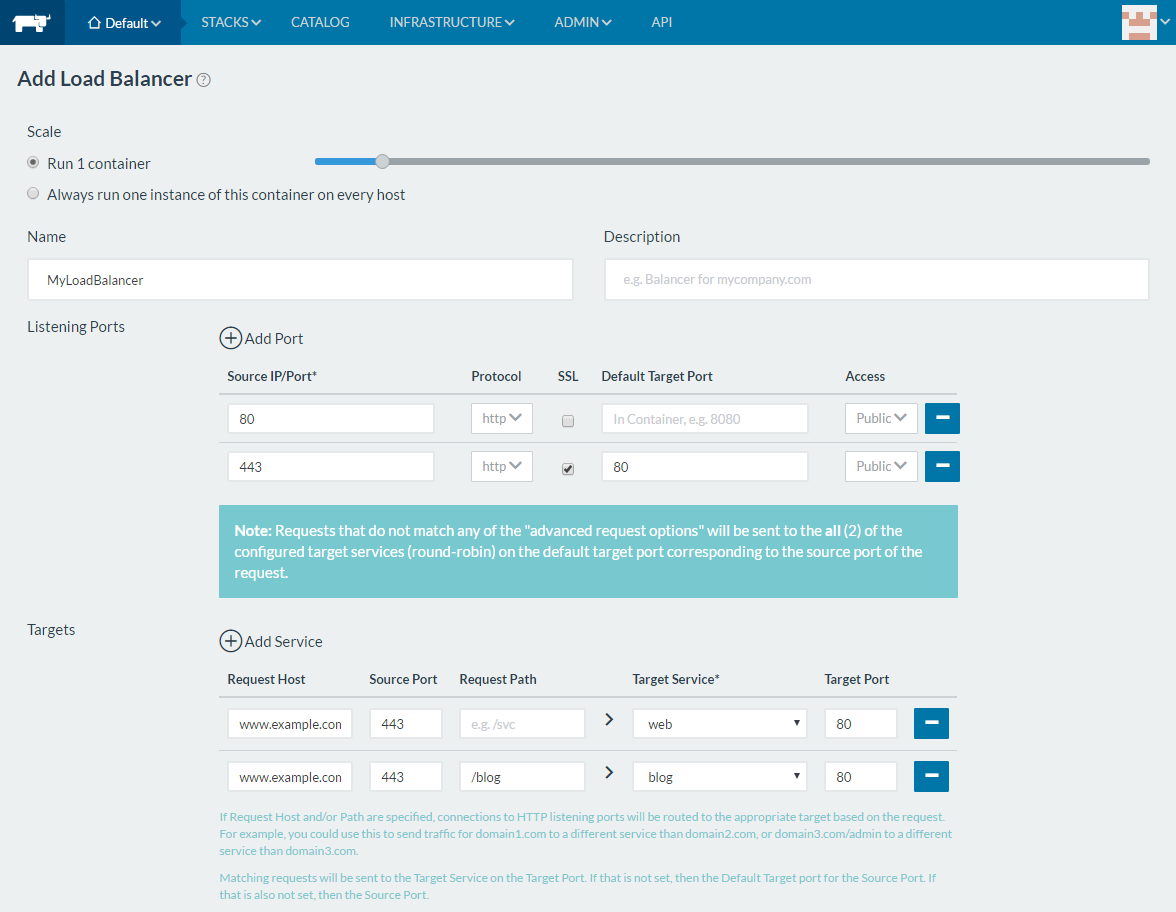This screenshot has height=912, width=1176.
Task: Choose always run one instance on every host
Action: pos(34,194)
